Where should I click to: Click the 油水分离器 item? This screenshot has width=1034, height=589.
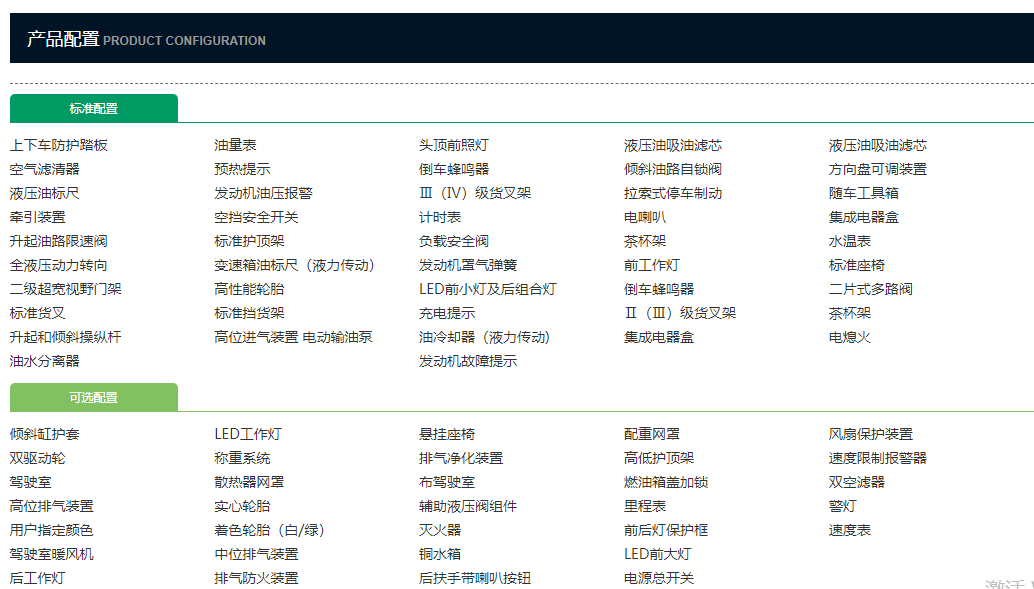click(45, 361)
